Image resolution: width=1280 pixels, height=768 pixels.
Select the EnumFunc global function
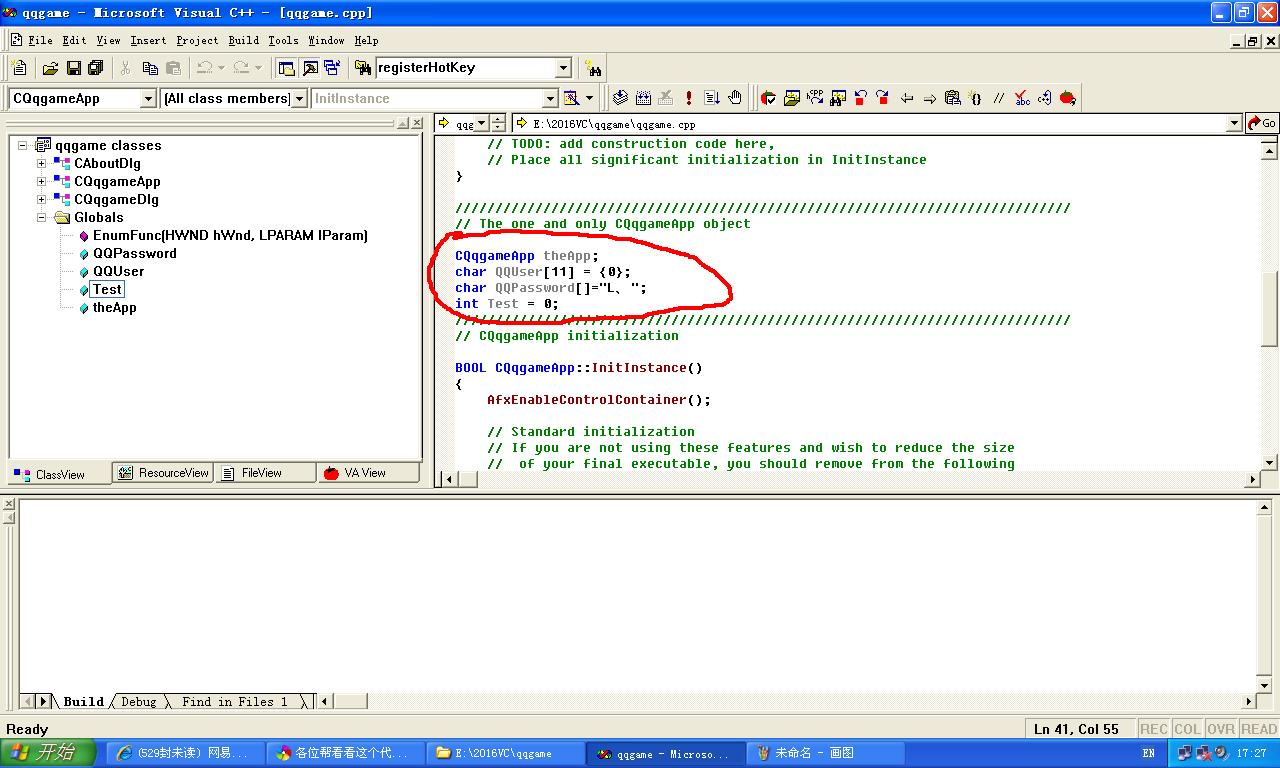point(230,235)
